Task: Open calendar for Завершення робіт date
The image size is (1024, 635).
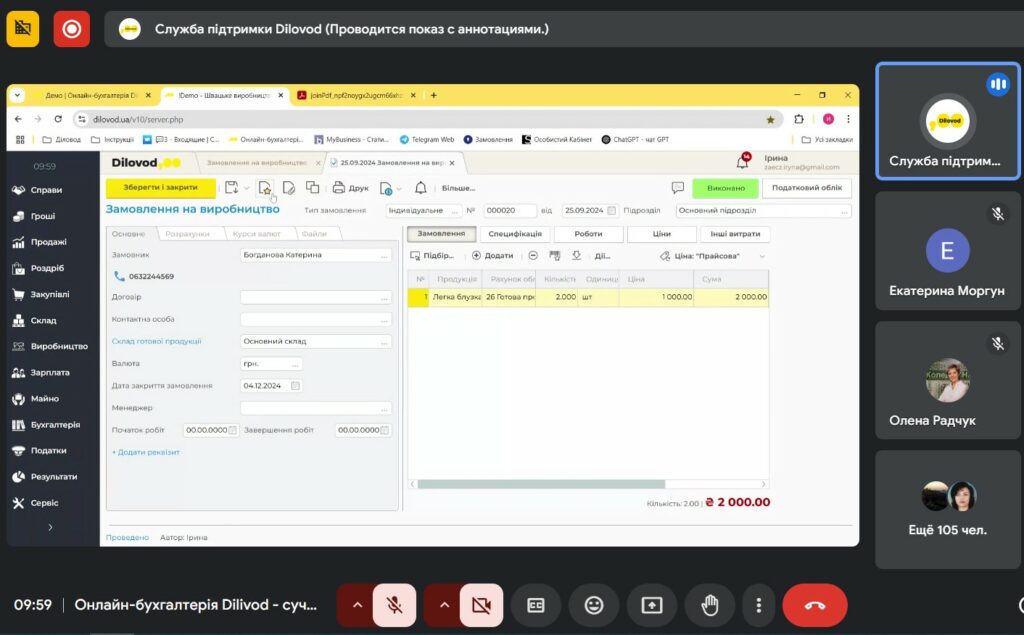Action: coord(385,430)
